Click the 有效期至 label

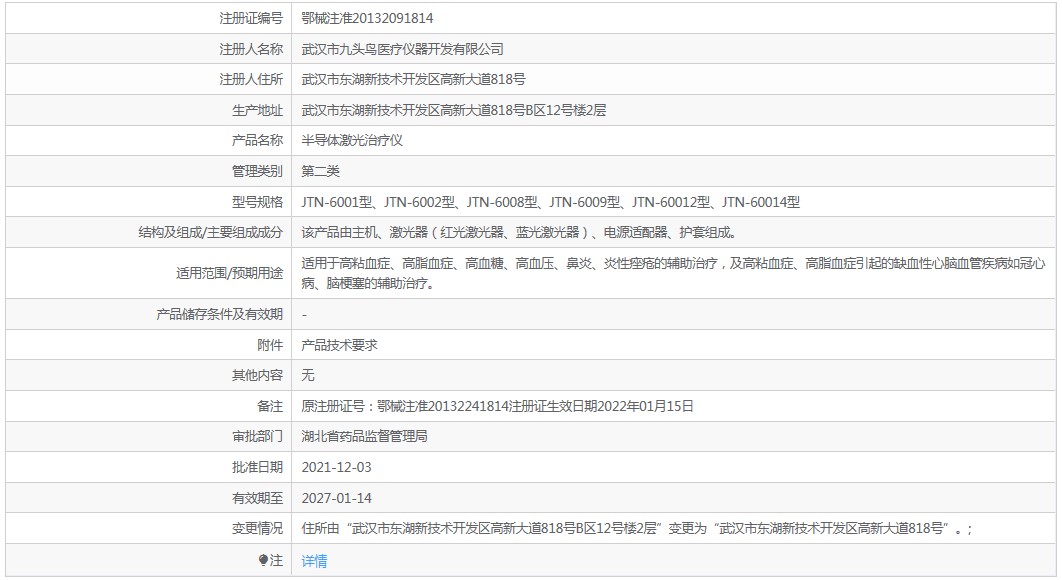(x=257, y=498)
